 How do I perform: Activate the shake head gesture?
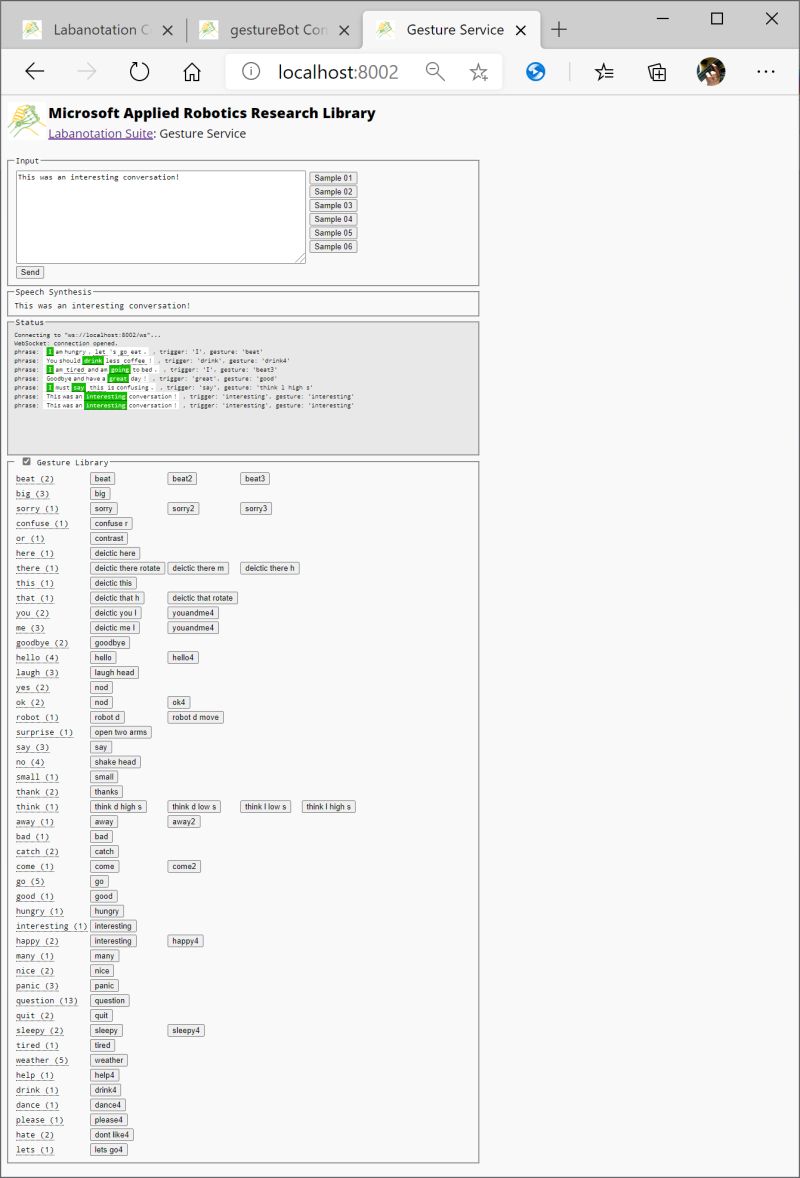coord(116,761)
